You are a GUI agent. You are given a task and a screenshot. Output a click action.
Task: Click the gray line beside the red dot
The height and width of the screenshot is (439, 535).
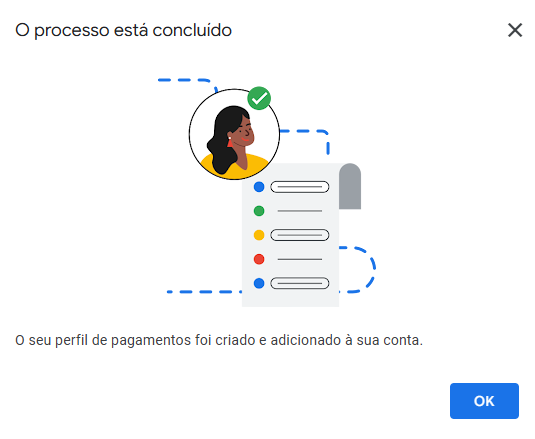pyautogui.click(x=300, y=259)
